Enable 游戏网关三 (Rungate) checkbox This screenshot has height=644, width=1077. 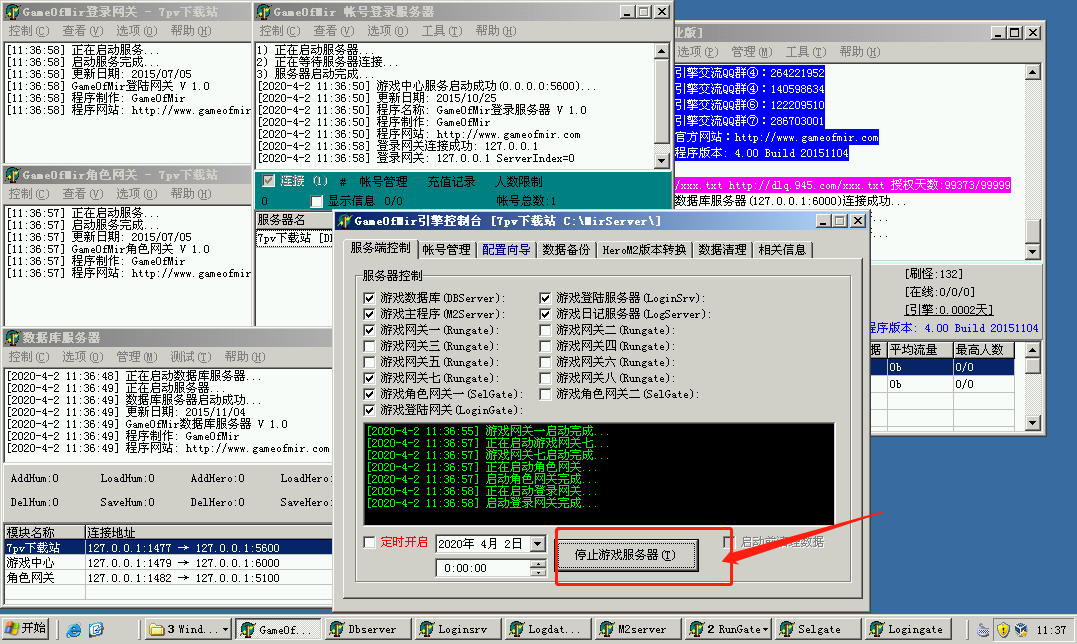click(370, 346)
